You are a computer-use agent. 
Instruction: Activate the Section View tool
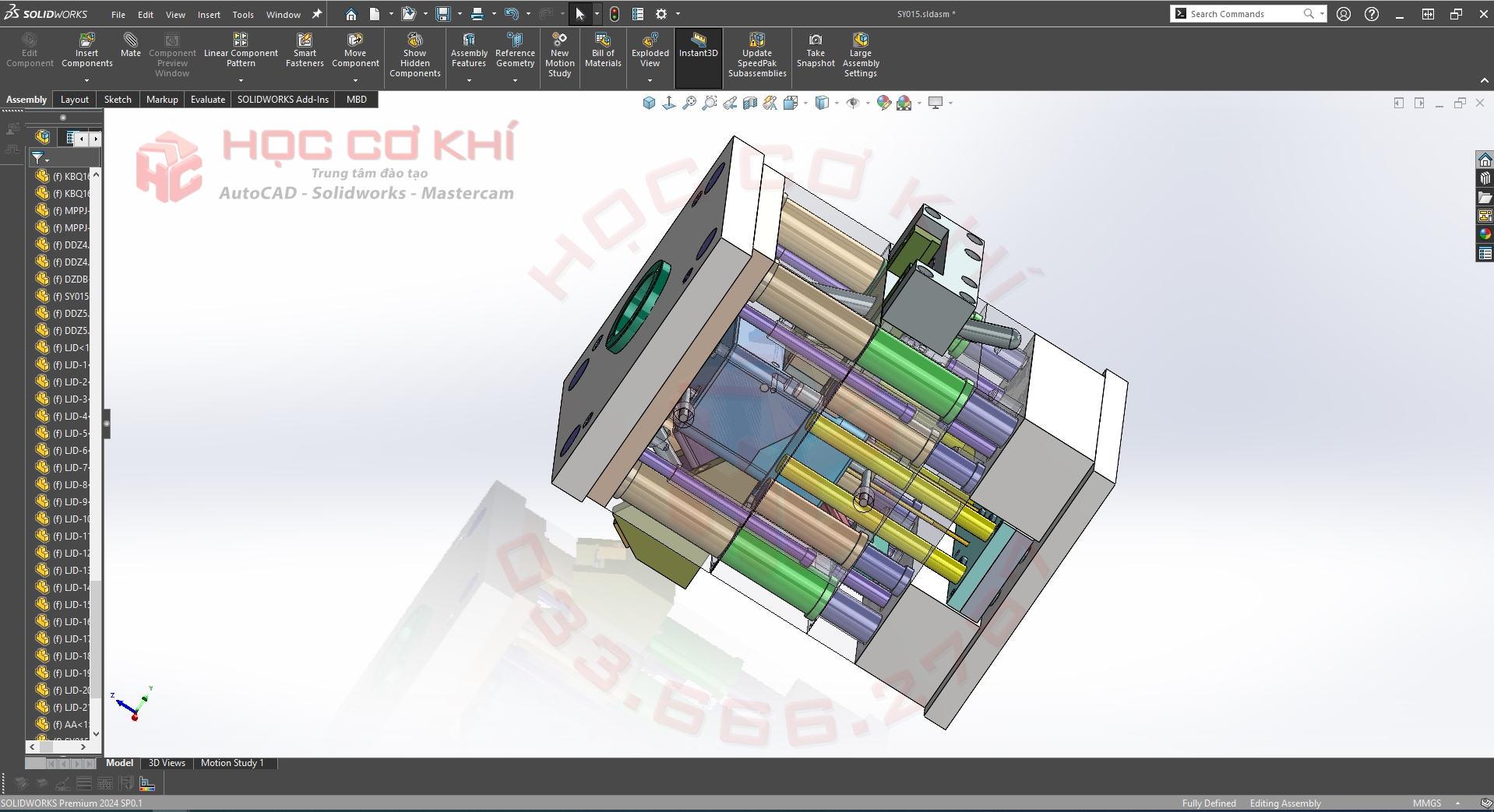(x=750, y=103)
